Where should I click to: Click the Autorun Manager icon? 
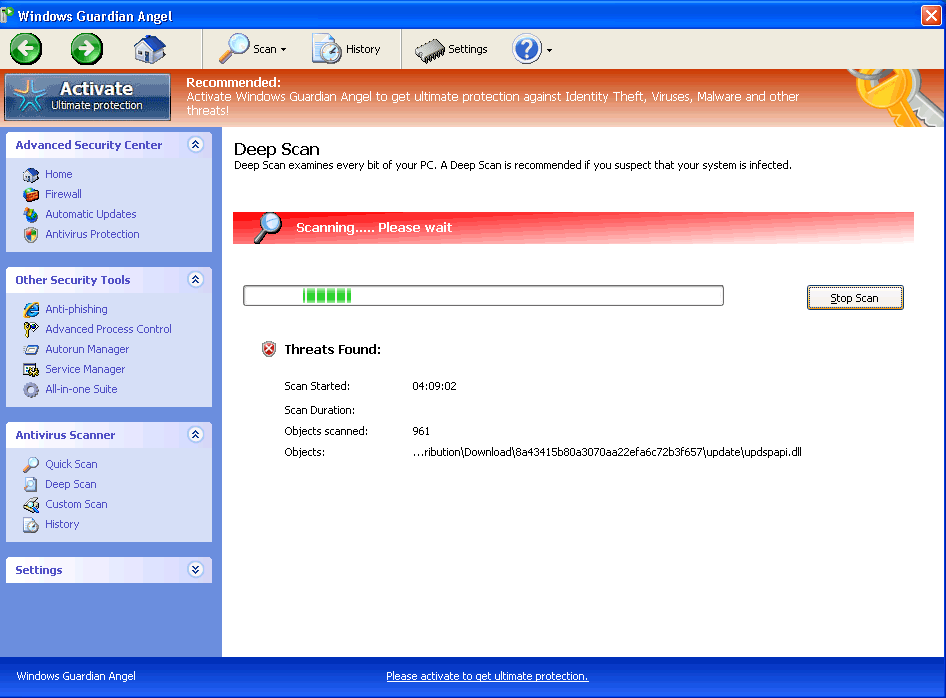click(x=31, y=349)
